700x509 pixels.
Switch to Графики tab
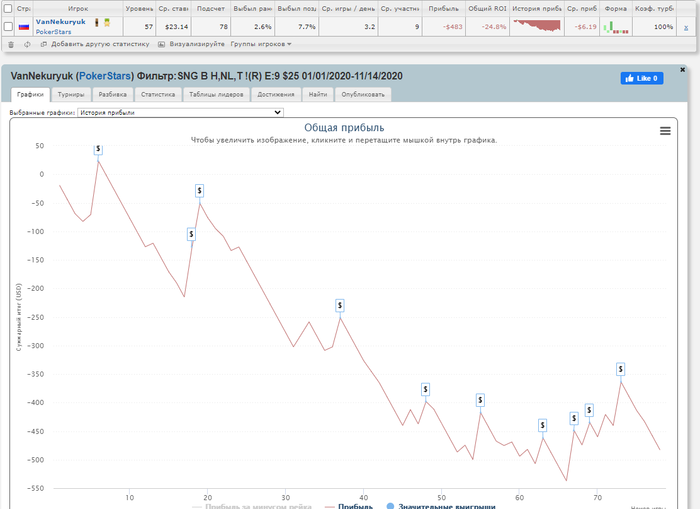(30, 94)
